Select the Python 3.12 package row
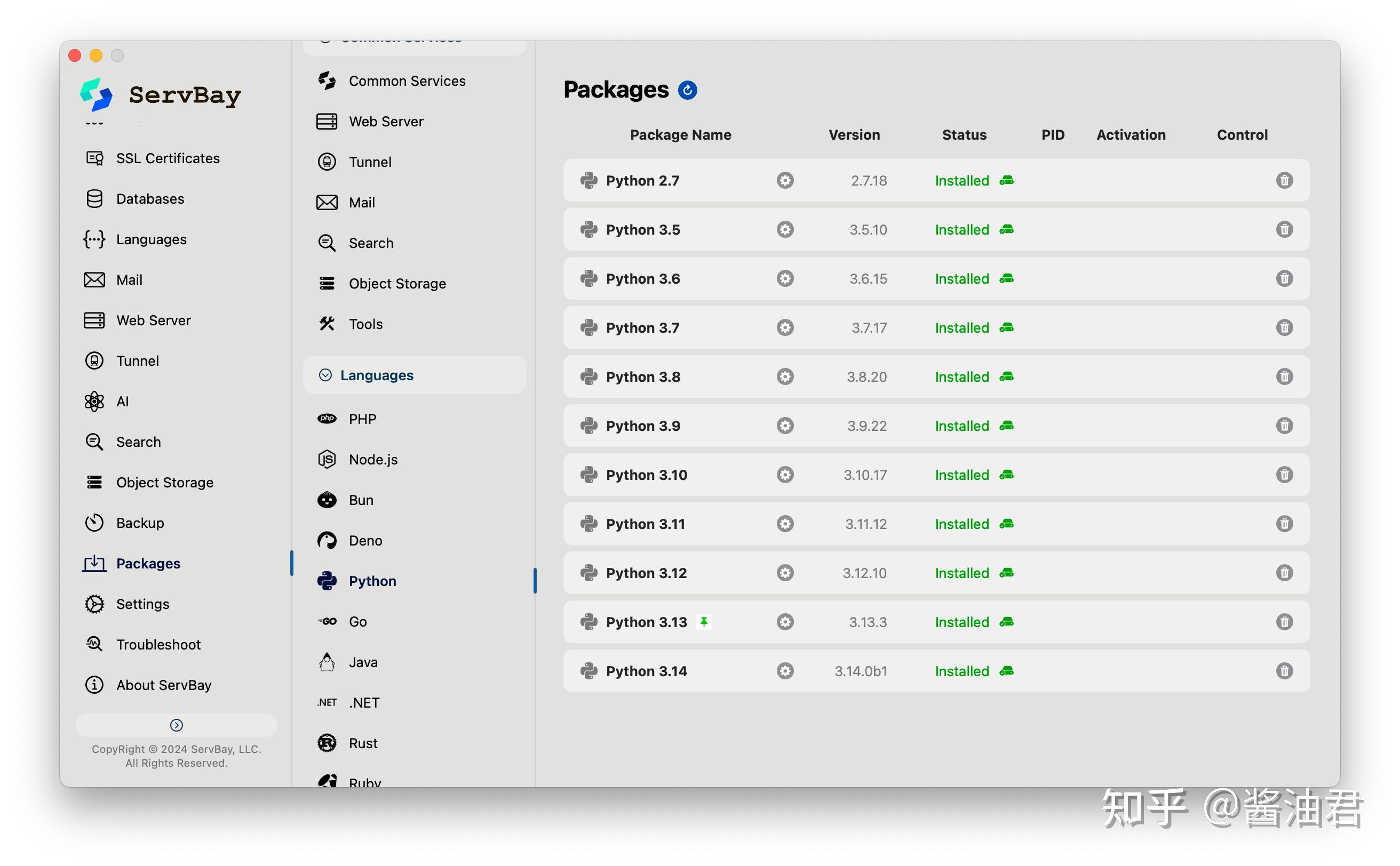The image size is (1400, 866). point(647,573)
